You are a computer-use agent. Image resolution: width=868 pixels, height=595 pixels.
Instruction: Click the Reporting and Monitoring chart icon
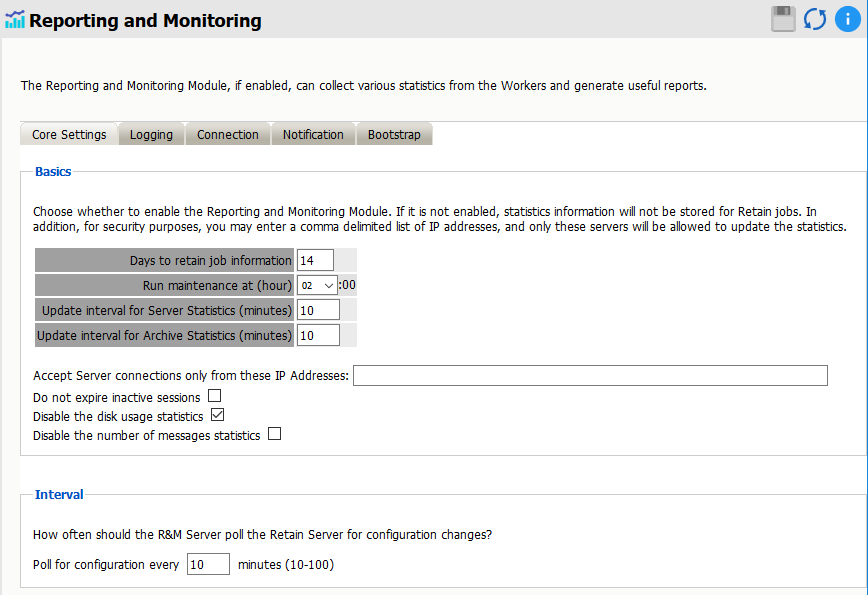[15, 20]
